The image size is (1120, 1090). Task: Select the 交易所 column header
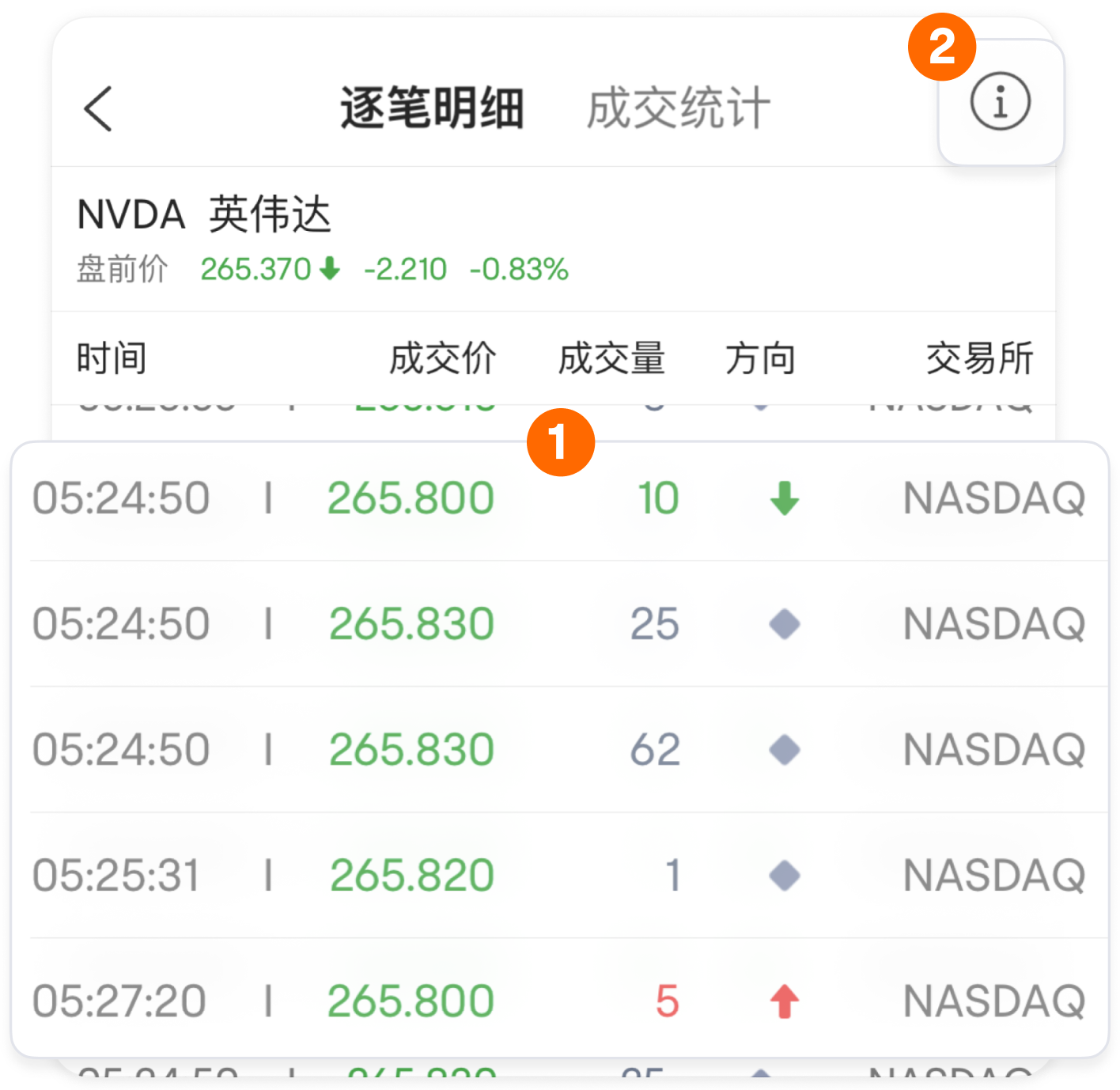pos(980,358)
